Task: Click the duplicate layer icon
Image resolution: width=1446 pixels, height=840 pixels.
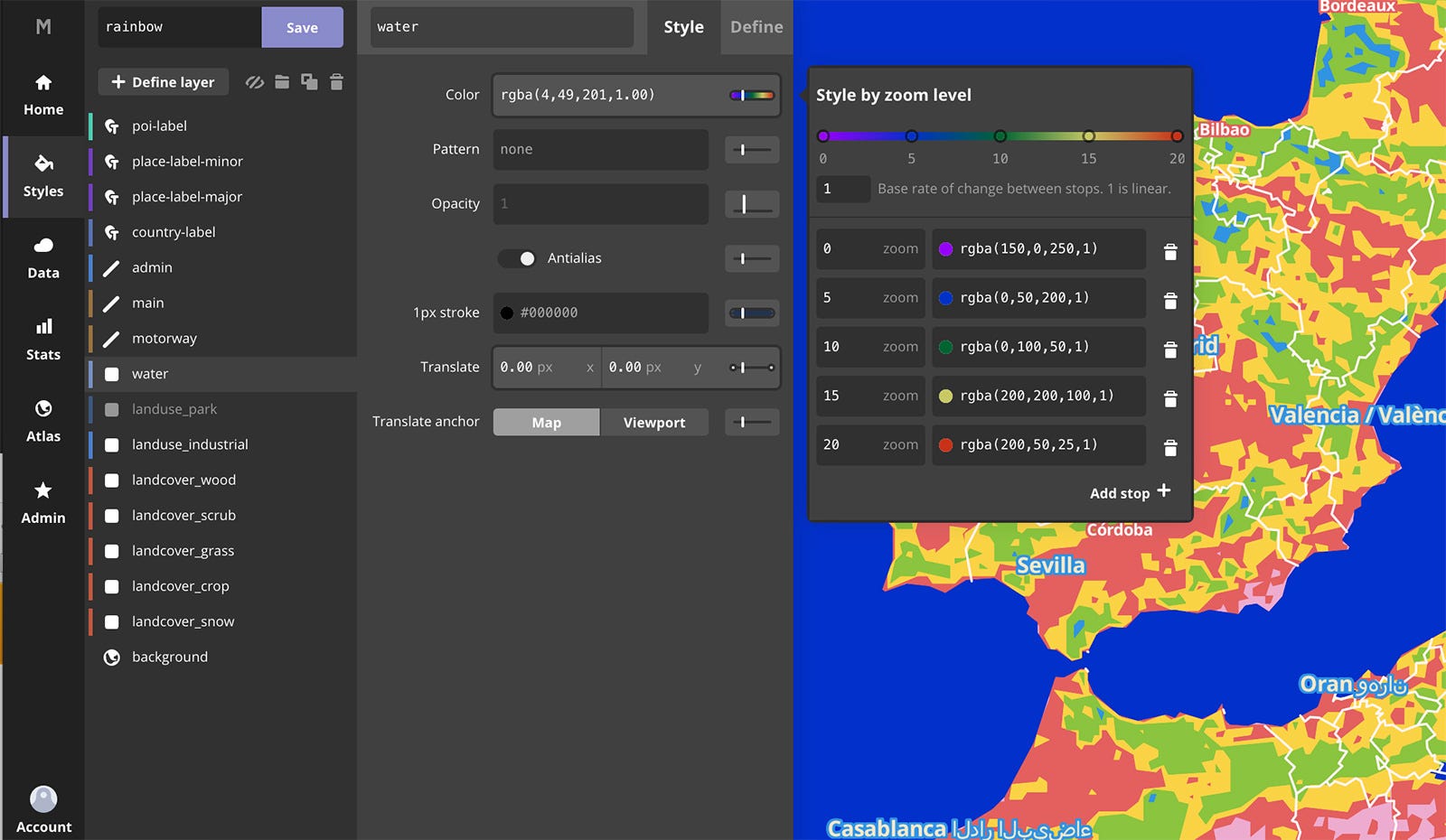Action: tap(309, 81)
